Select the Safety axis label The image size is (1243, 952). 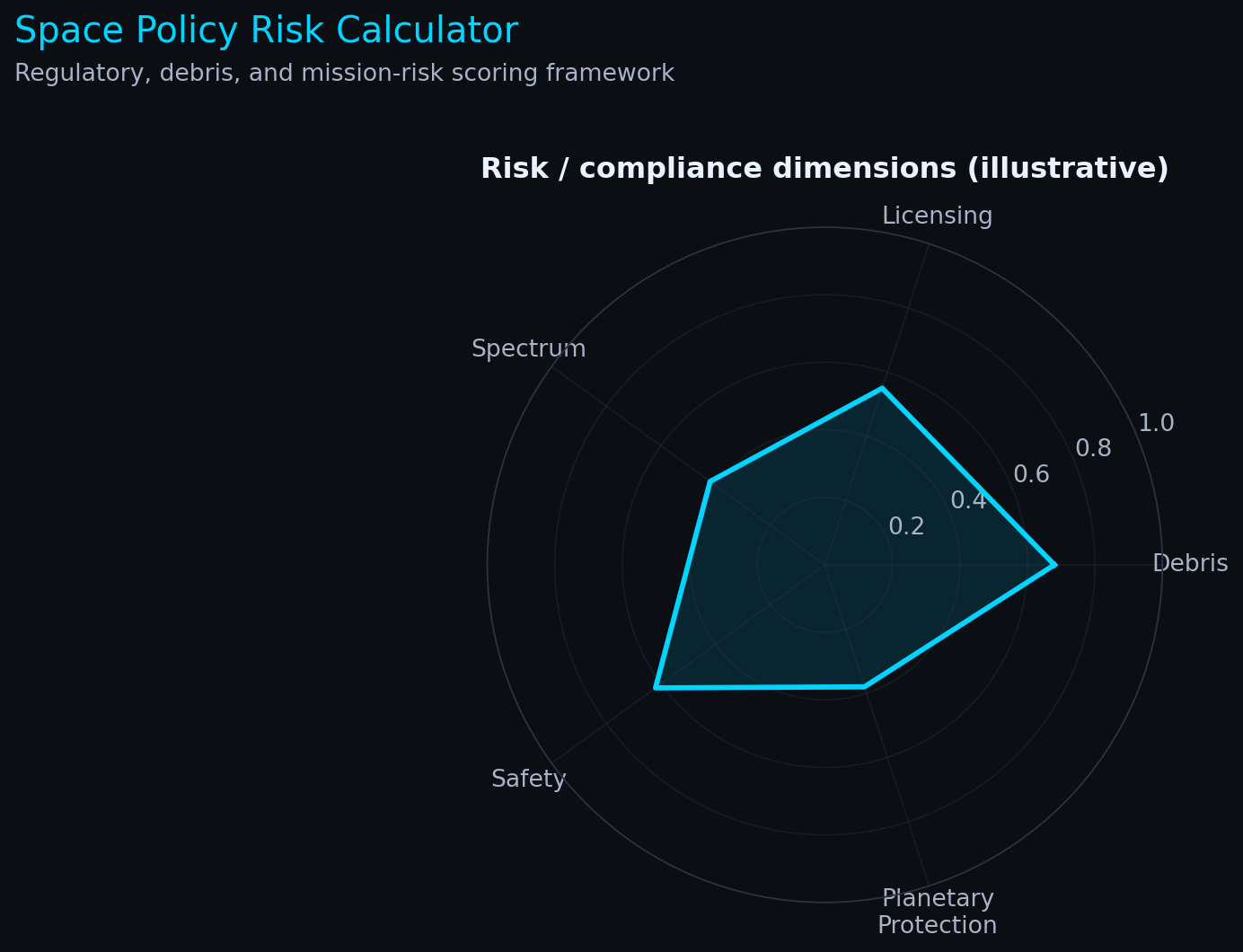528,780
